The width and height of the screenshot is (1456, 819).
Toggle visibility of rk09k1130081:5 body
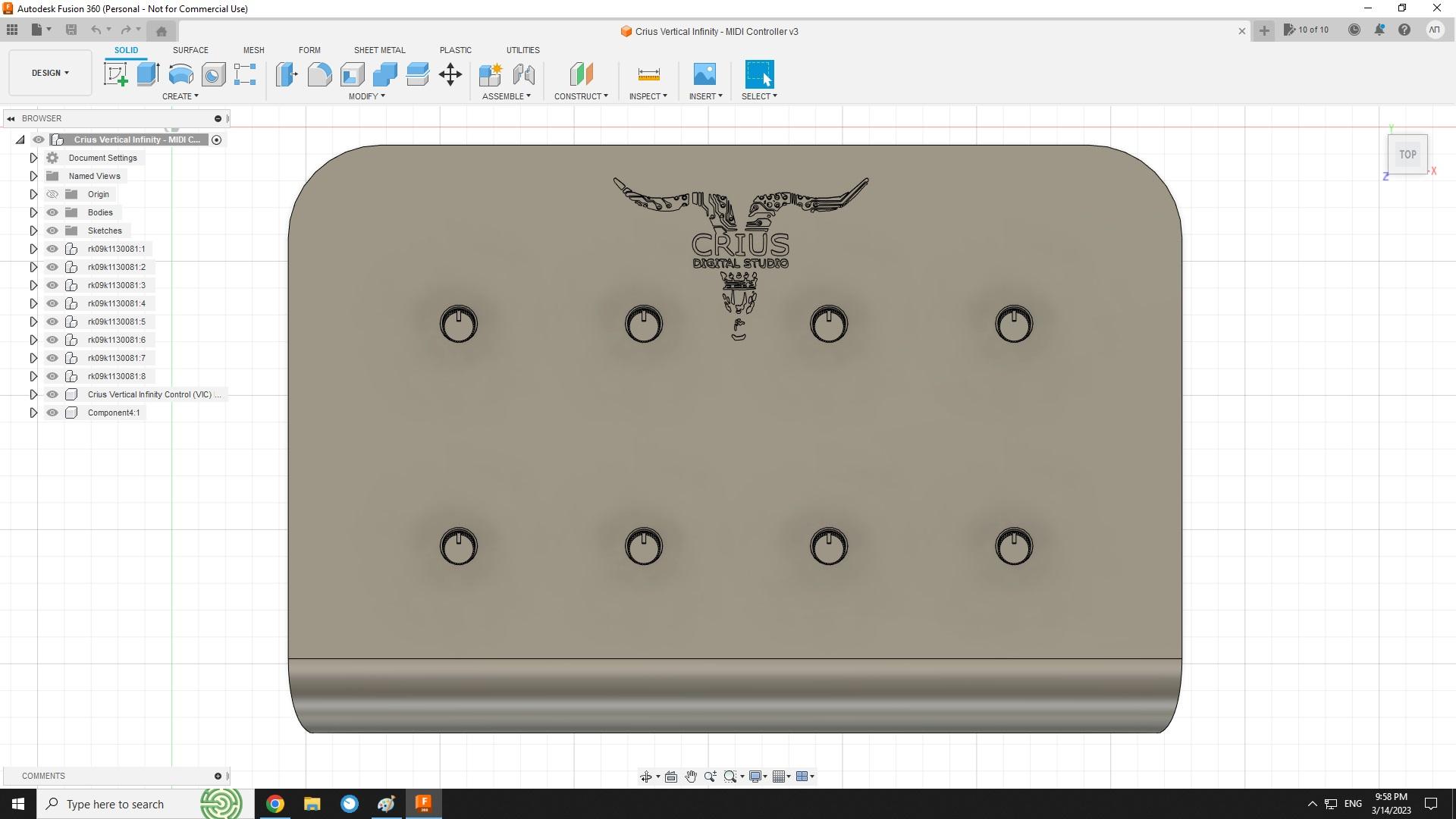52,321
